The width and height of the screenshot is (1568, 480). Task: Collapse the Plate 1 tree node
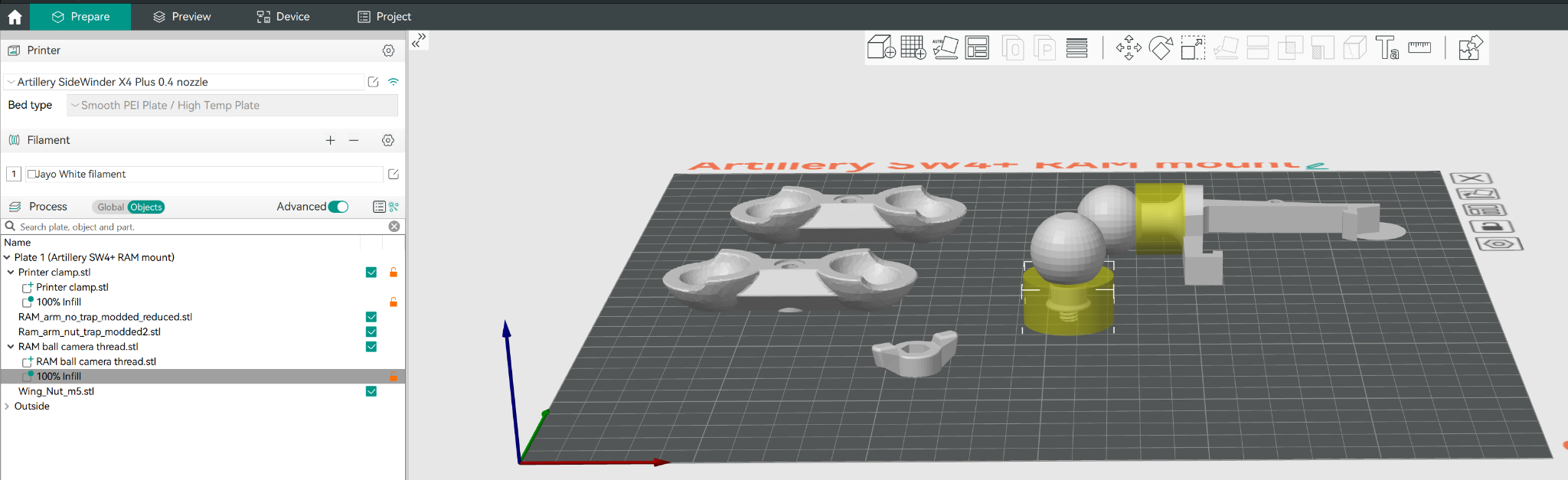coord(7,258)
